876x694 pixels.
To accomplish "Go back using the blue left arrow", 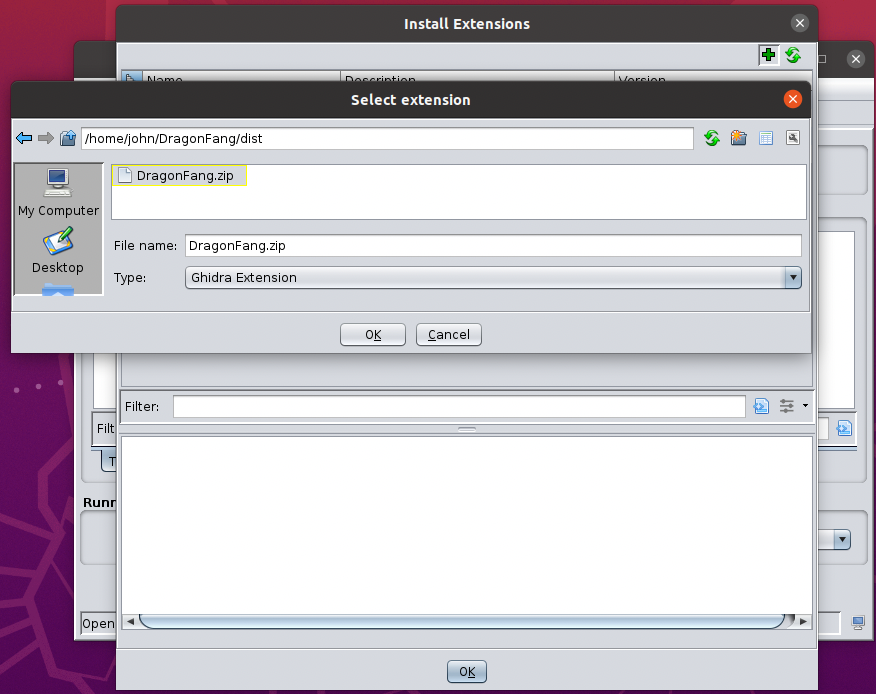I will point(24,138).
